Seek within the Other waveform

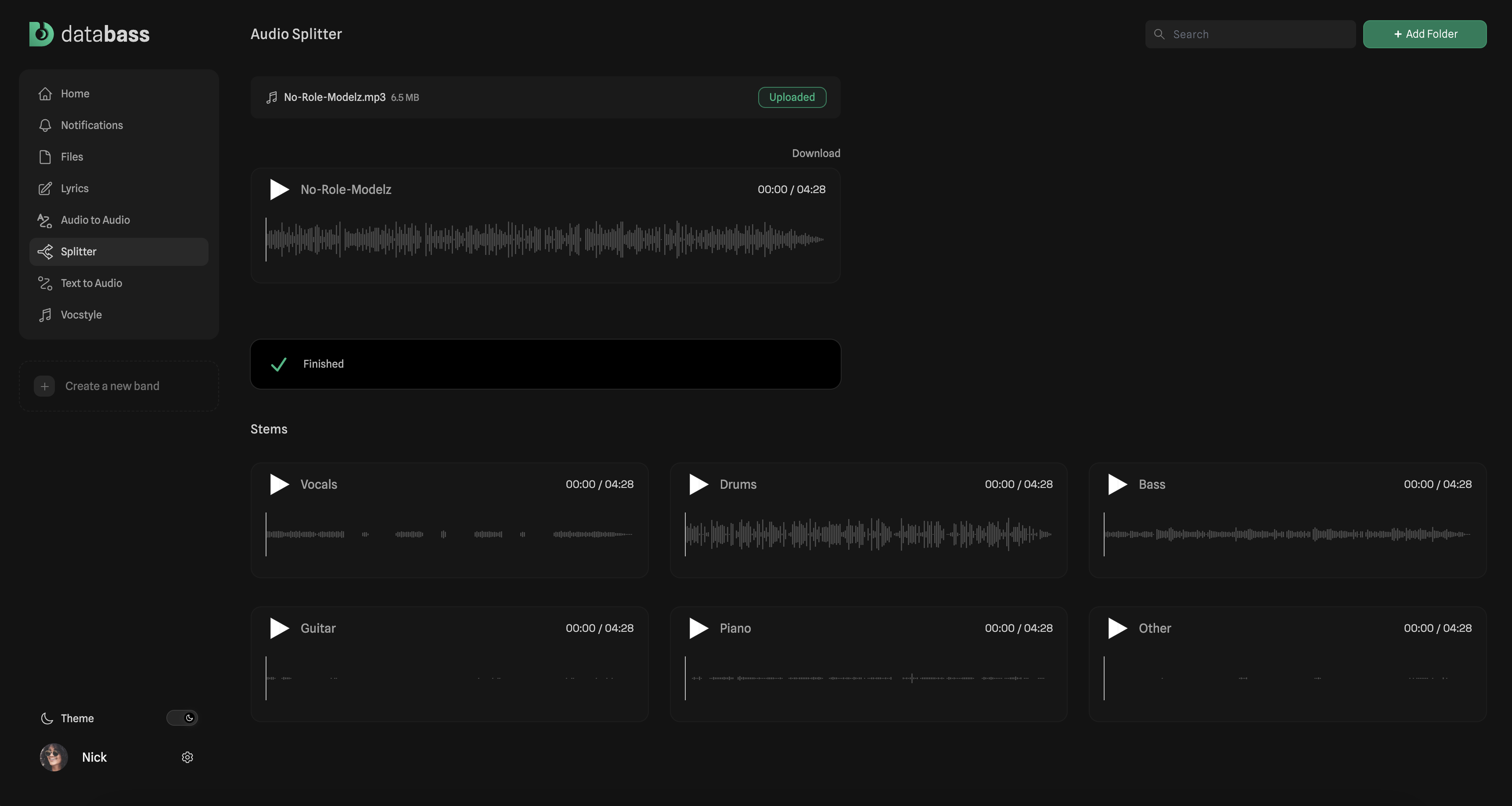1288,678
